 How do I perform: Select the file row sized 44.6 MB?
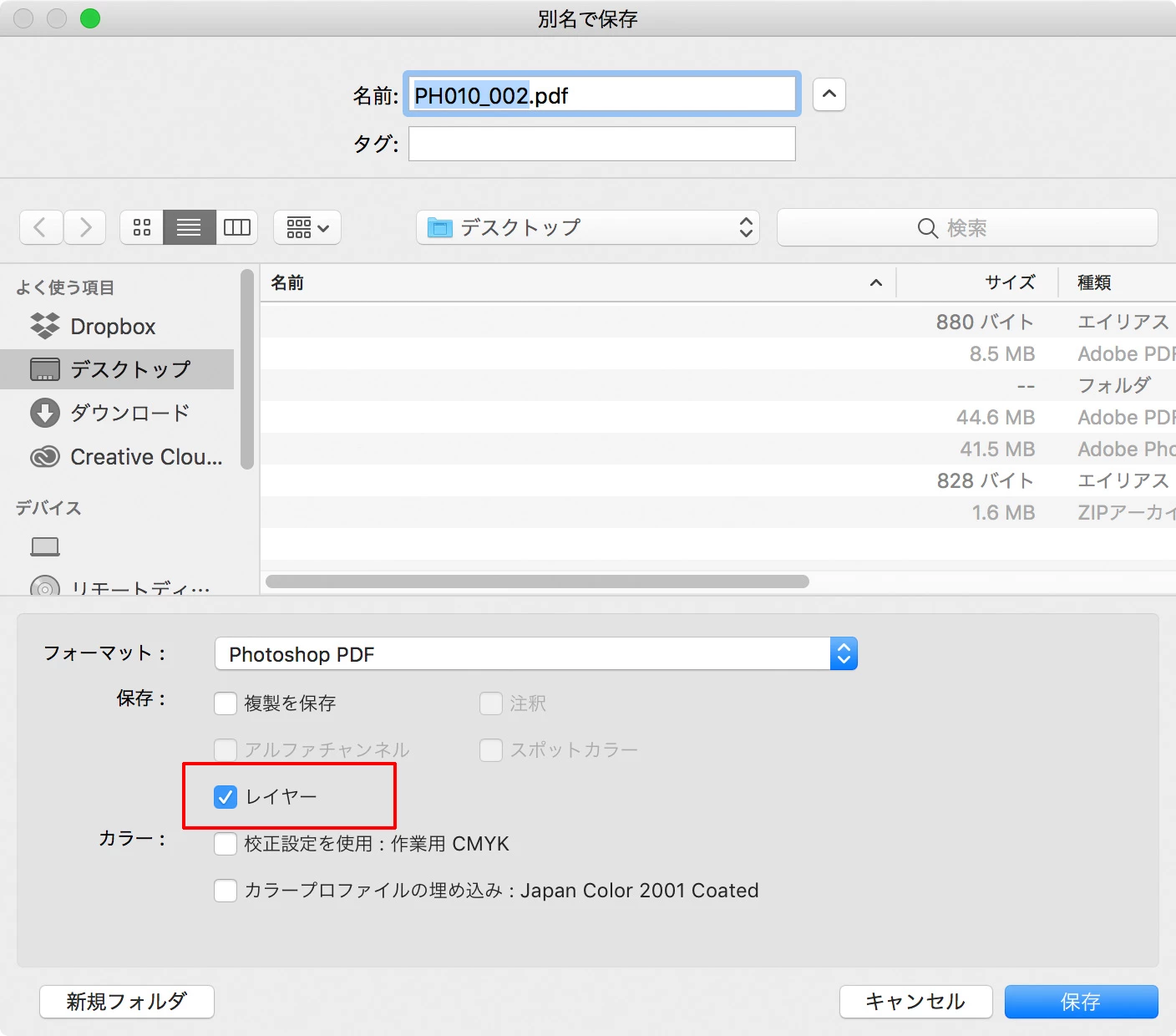pyautogui.click(x=718, y=417)
